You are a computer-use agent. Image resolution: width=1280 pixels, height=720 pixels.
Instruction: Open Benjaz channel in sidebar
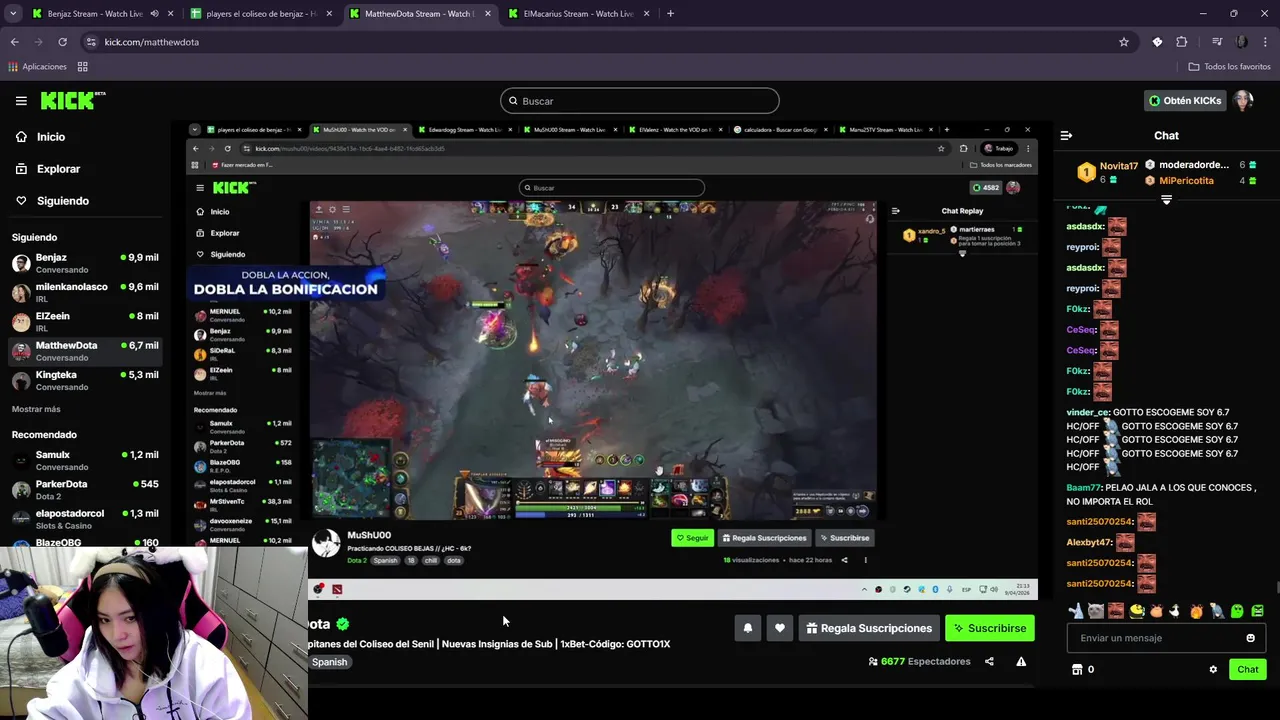(x=85, y=263)
